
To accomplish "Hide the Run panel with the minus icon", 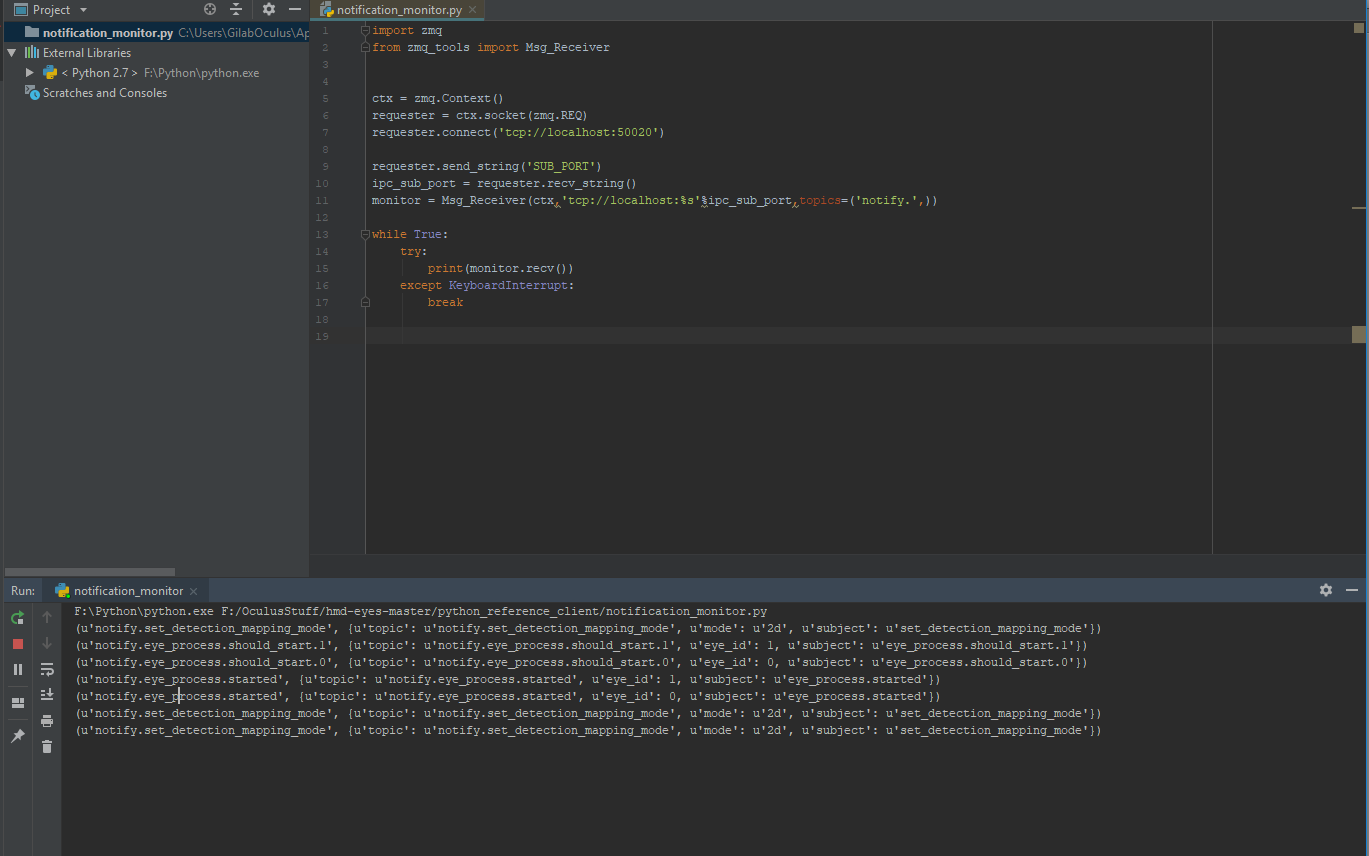I will 1352,590.
